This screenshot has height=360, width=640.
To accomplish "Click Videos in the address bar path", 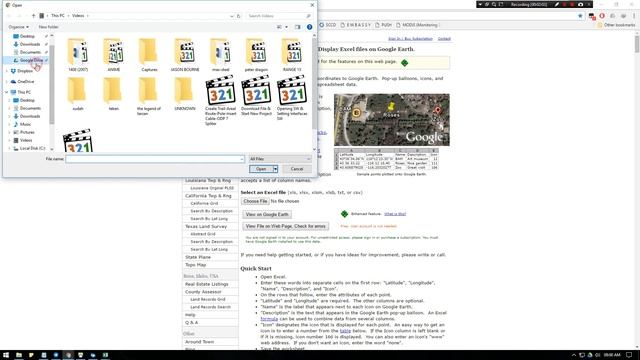I will tap(78, 16).
